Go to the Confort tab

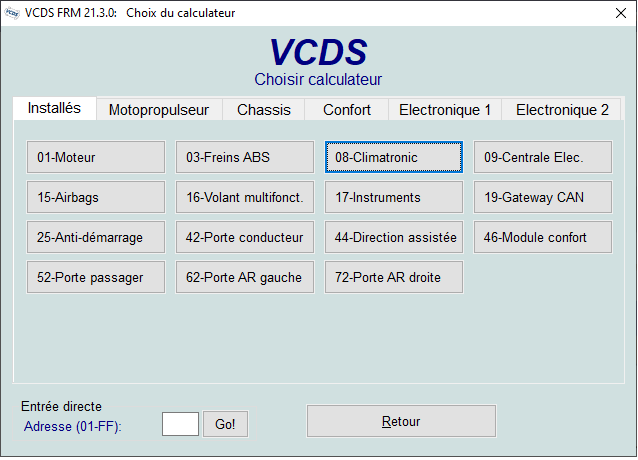click(x=347, y=110)
